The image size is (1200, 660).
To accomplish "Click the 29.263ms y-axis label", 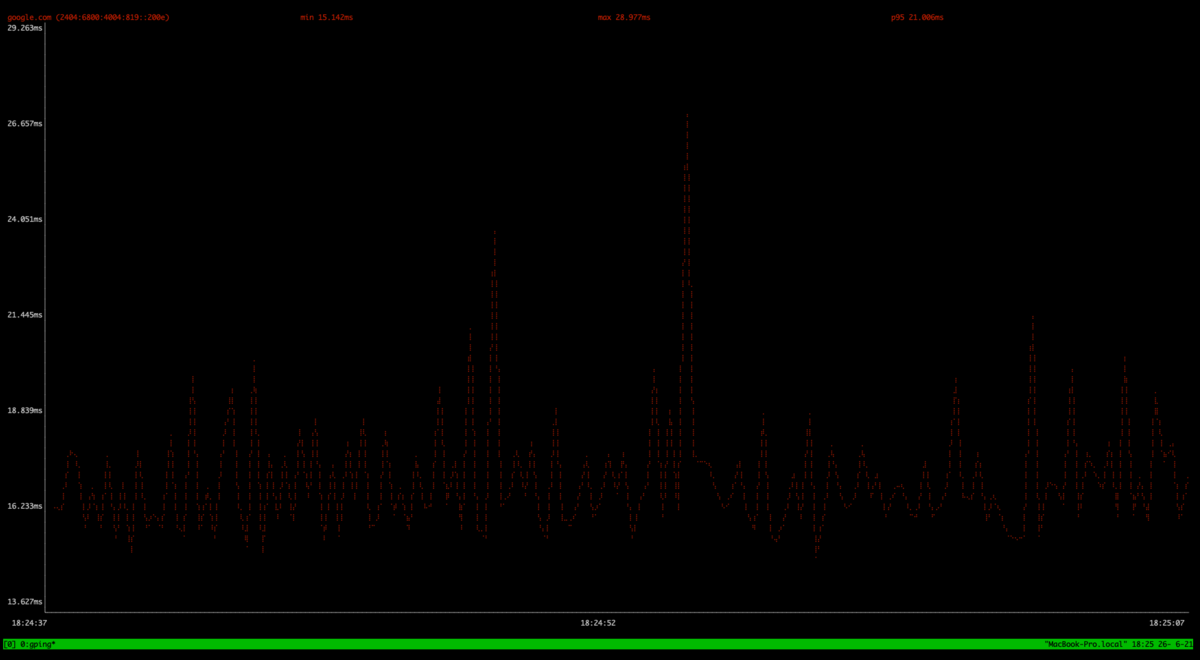I will point(25,28).
